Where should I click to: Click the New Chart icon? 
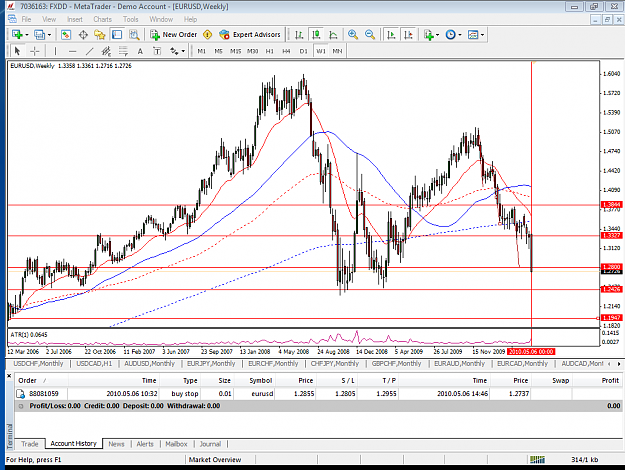click(17, 35)
